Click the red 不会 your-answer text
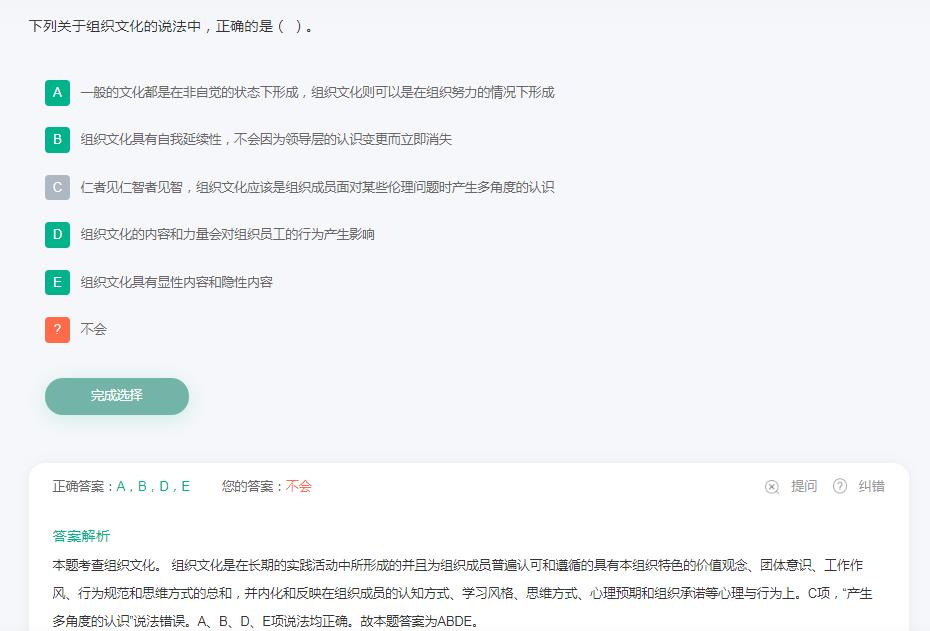The width and height of the screenshot is (930, 631). [298, 486]
